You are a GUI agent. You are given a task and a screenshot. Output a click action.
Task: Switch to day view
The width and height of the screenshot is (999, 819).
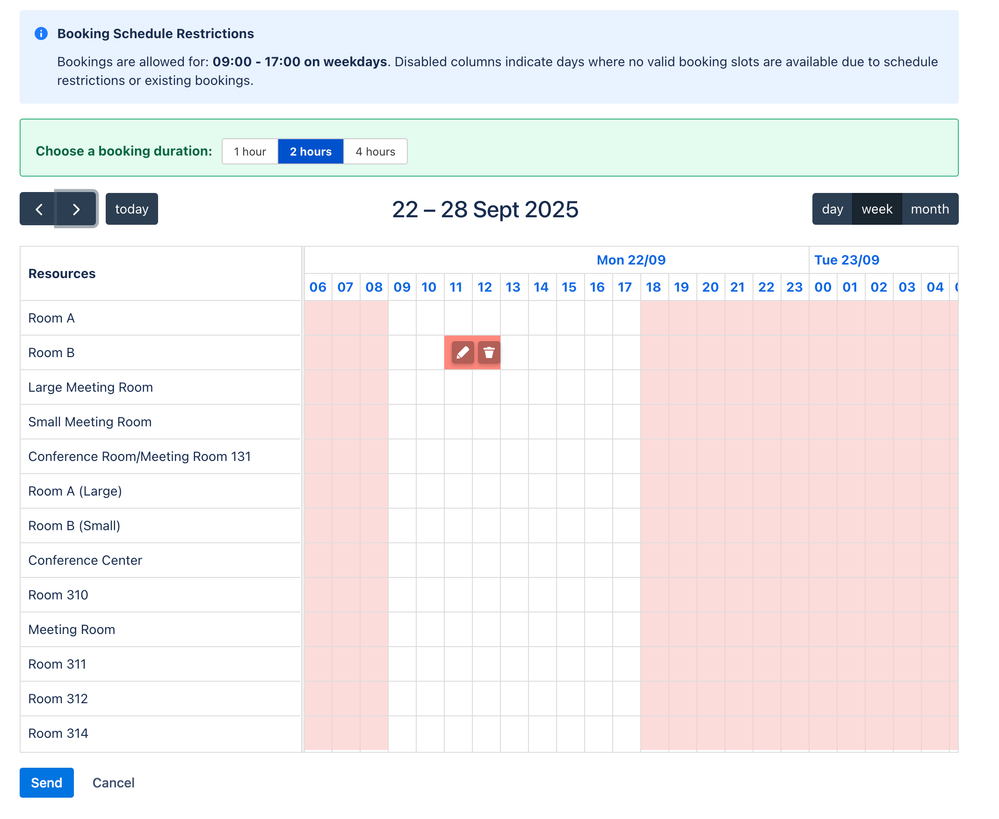tap(832, 209)
